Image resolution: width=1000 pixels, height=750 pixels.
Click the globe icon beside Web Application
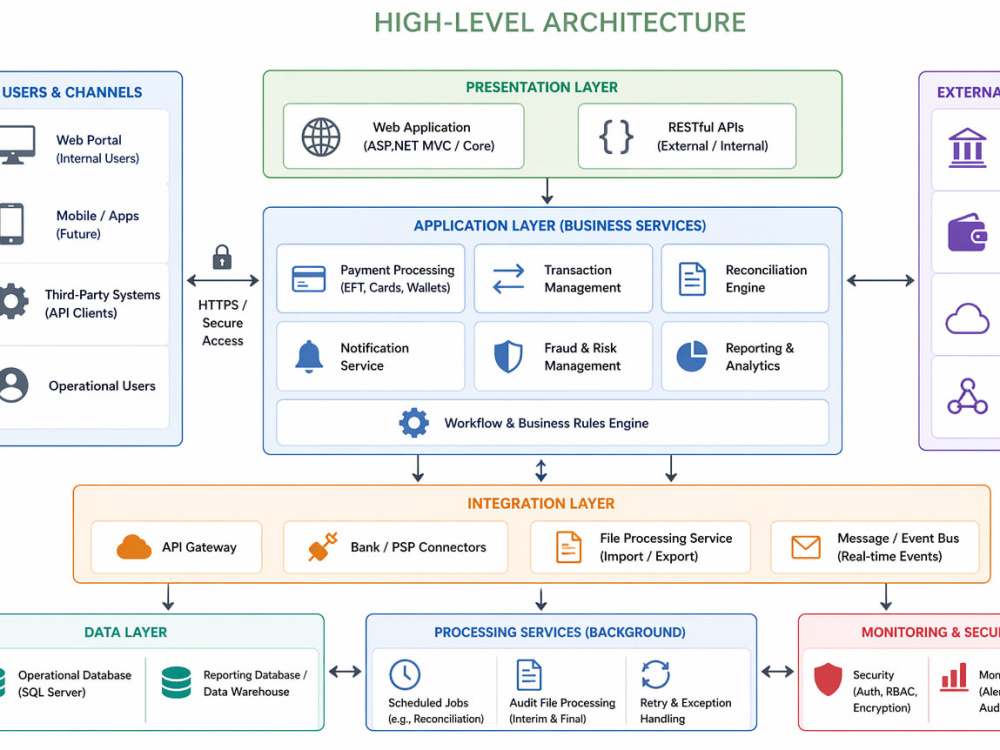[x=321, y=137]
